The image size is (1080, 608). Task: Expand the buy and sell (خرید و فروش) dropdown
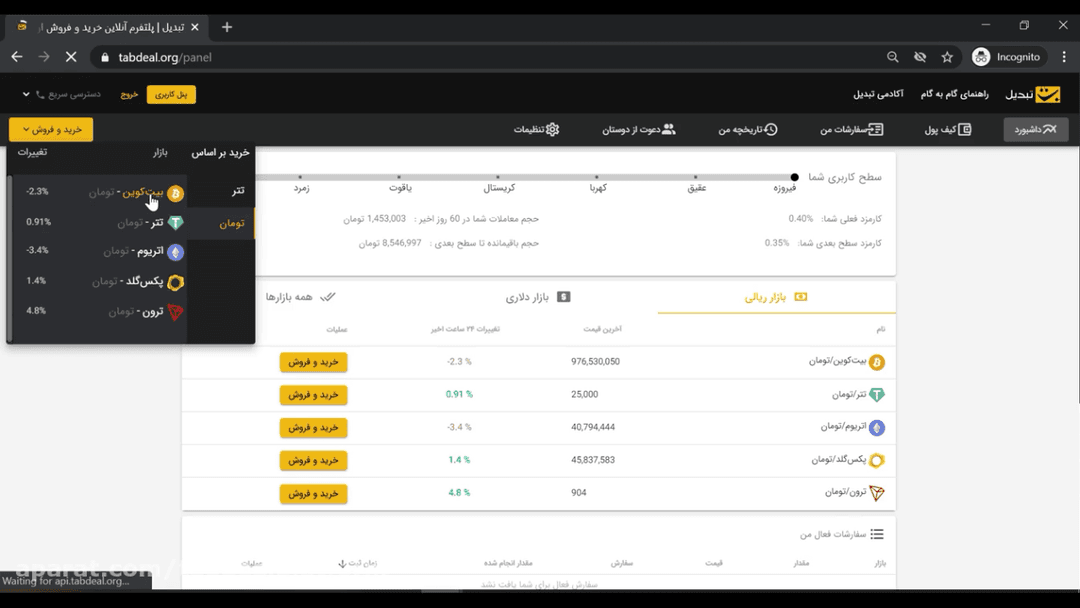point(51,129)
